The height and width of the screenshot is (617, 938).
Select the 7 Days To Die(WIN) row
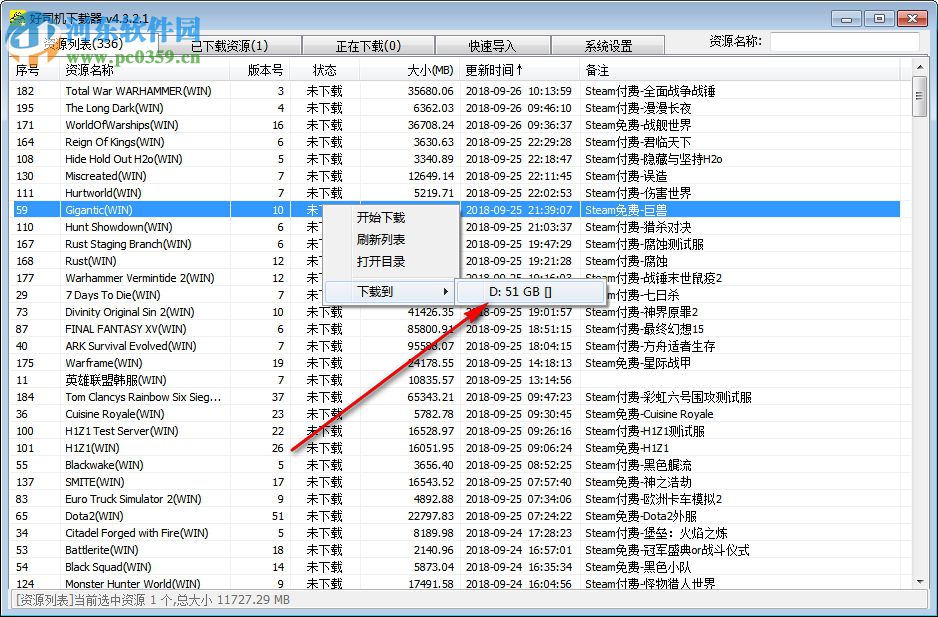(x=455, y=295)
